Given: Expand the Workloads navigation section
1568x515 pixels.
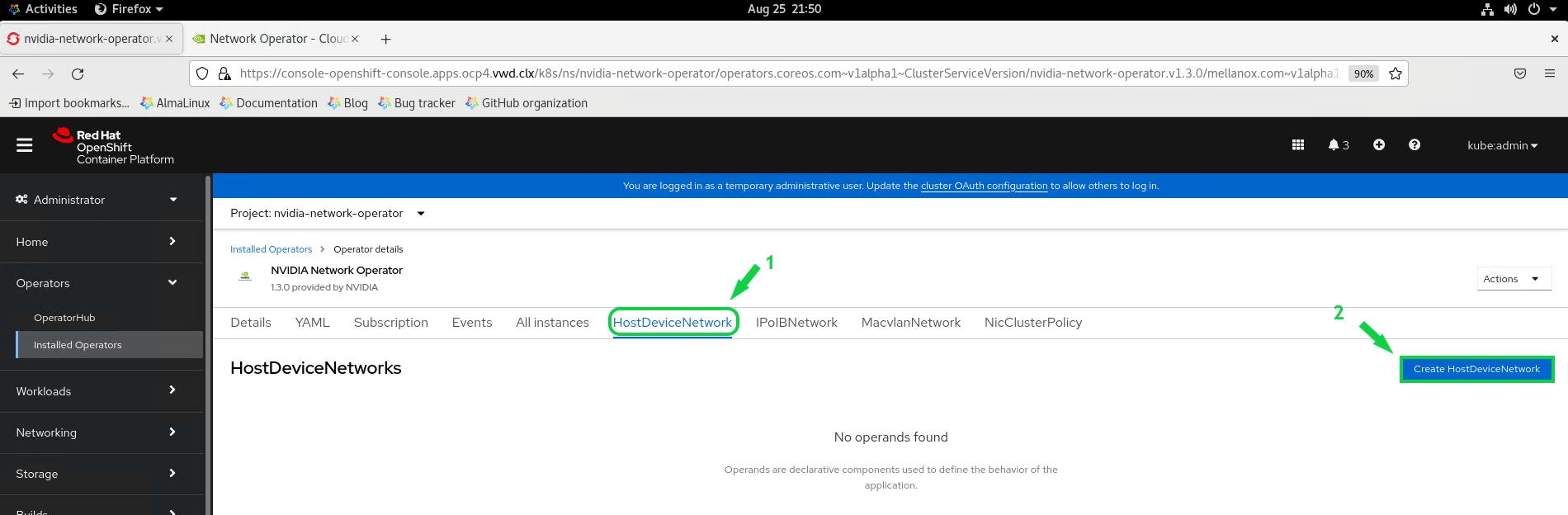Looking at the screenshot, I should [x=102, y=391].
